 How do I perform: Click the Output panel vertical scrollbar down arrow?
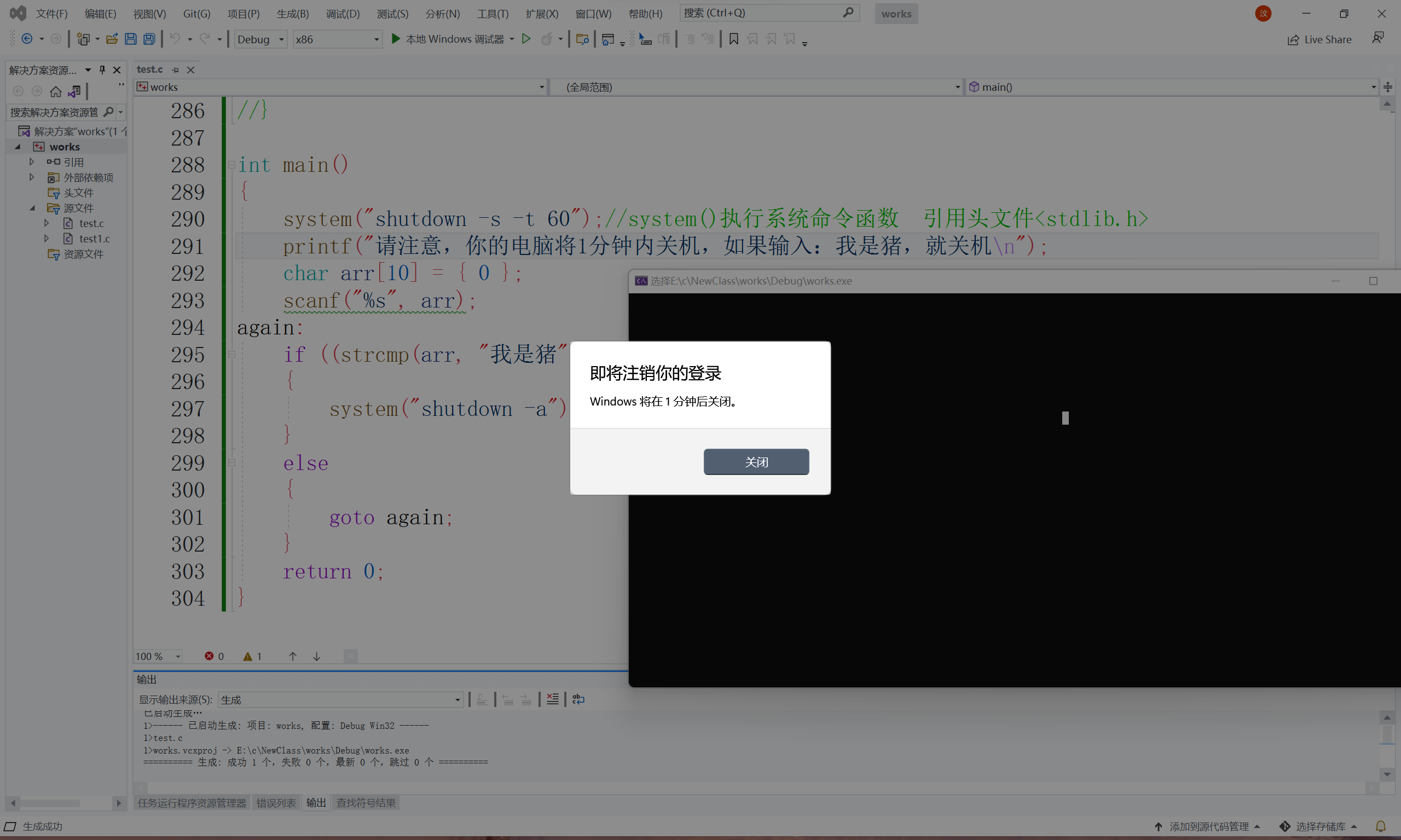click(1386, 774)
